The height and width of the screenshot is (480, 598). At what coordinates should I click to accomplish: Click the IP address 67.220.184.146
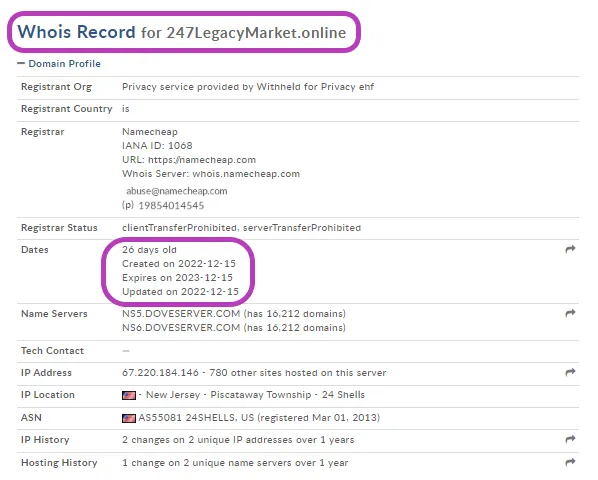tap(160, 372)
